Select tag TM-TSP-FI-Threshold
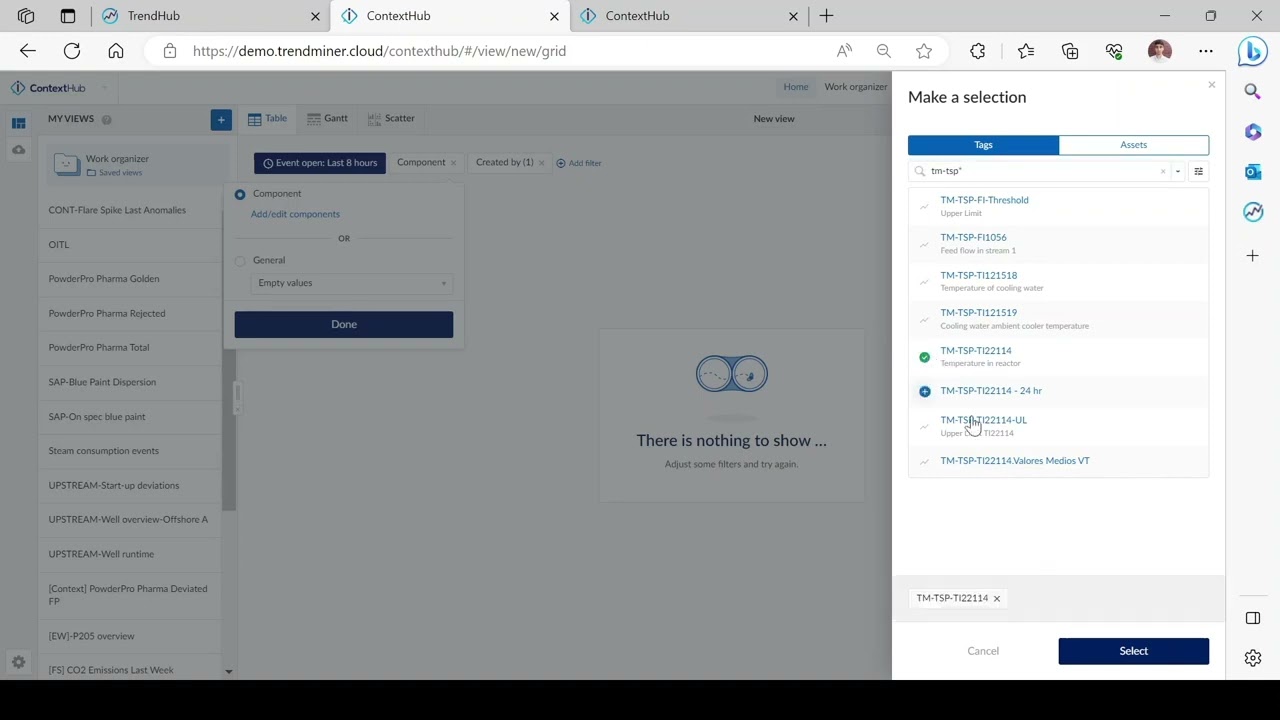 (x=984, y=200)
